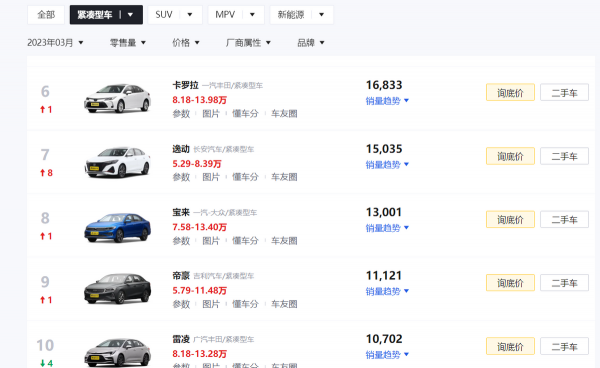Click the 8.18-13.28万 price of 雷凌
This screenshot has width=600, height=368.
[199, 354]
